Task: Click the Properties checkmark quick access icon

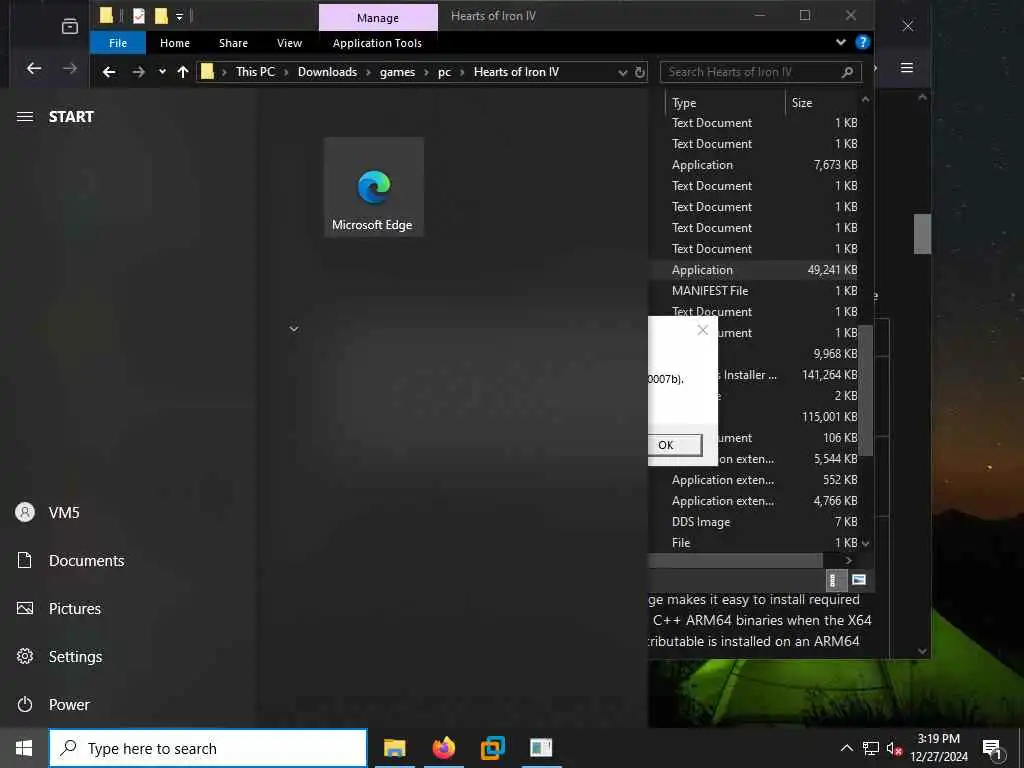Action: (138, 16)
